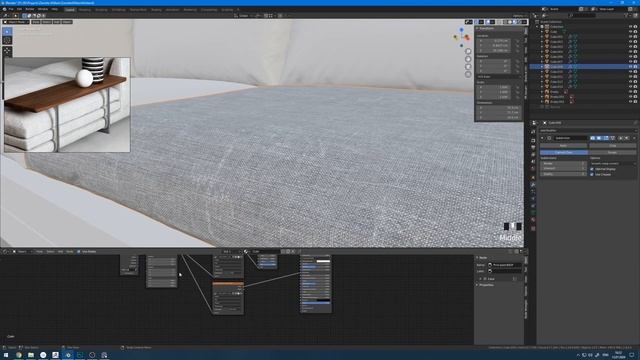Toggle modifier display in edit mode

pyautogui.click(x=606, y=138)
